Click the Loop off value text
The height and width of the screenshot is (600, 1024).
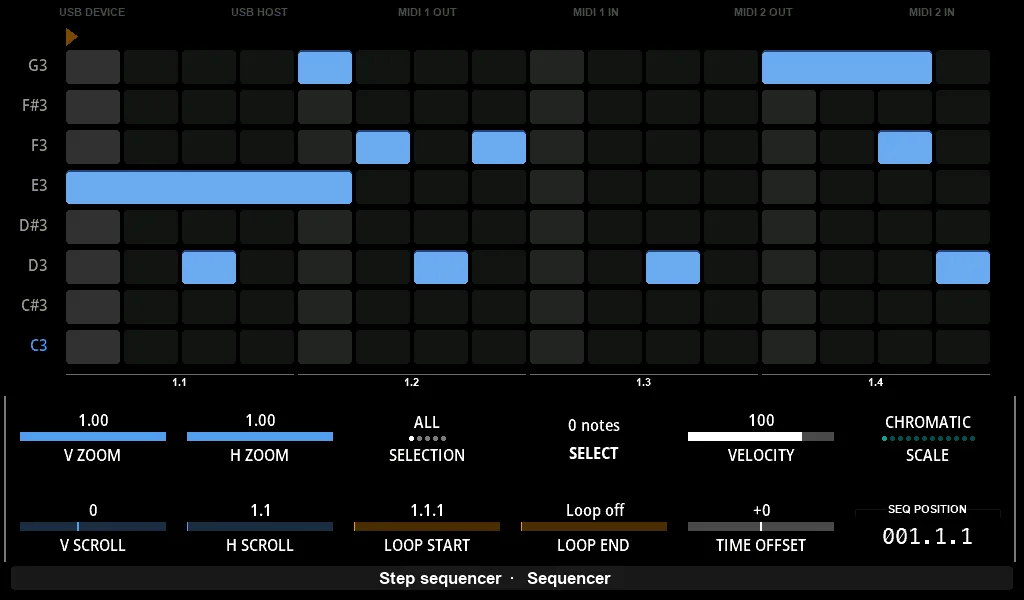(x=595, y=510)
